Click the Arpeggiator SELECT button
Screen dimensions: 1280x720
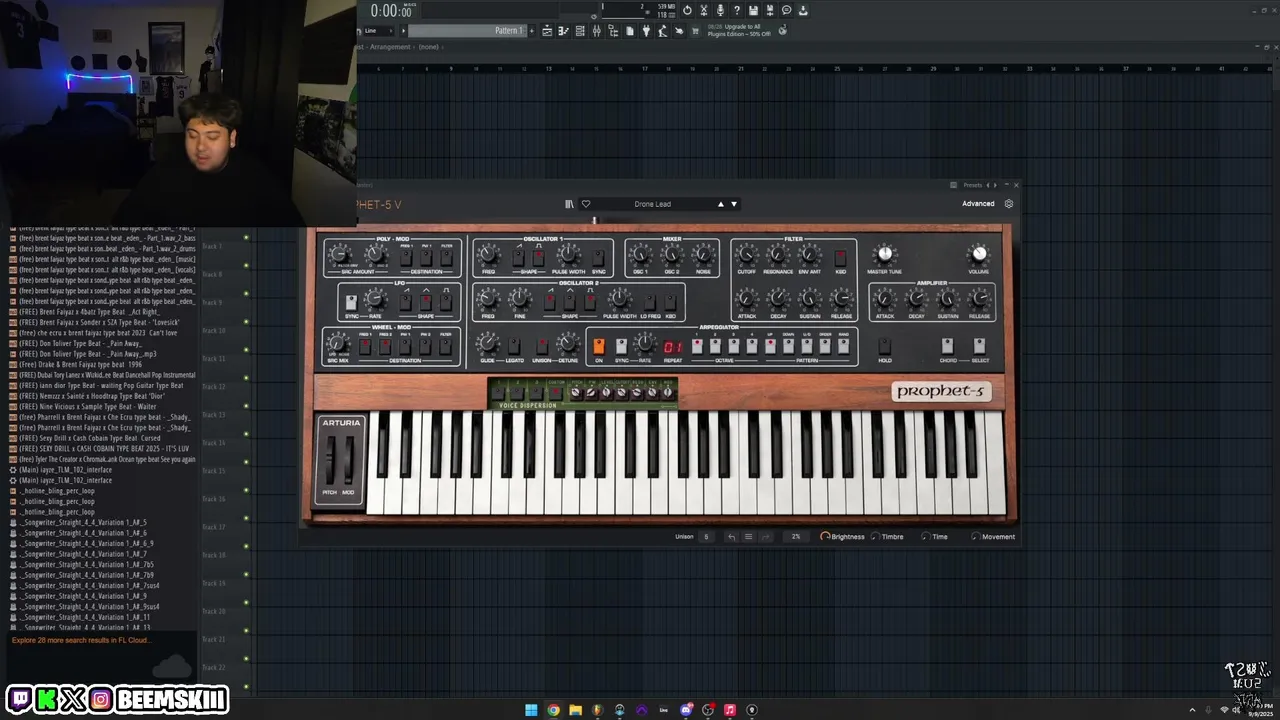click(979, 345)
